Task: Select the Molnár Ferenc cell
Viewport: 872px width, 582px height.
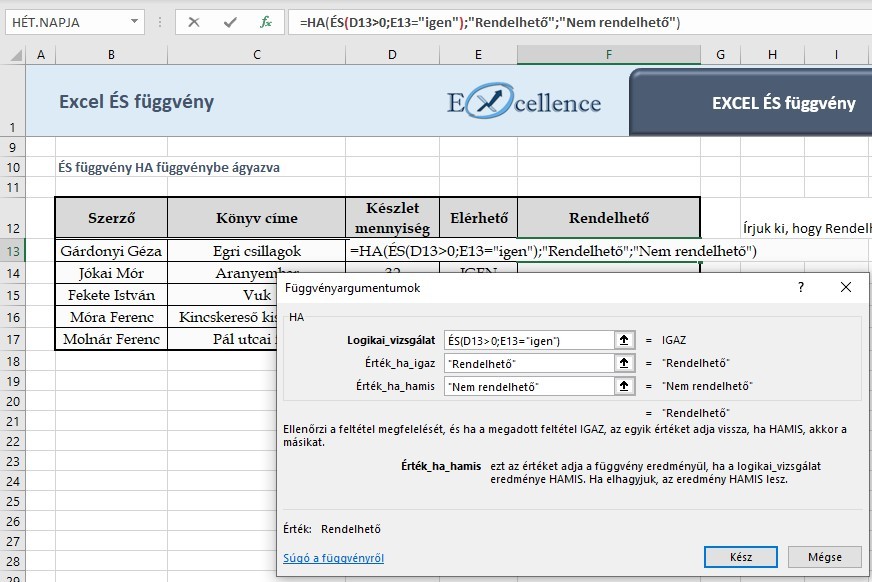Action: 111,339
